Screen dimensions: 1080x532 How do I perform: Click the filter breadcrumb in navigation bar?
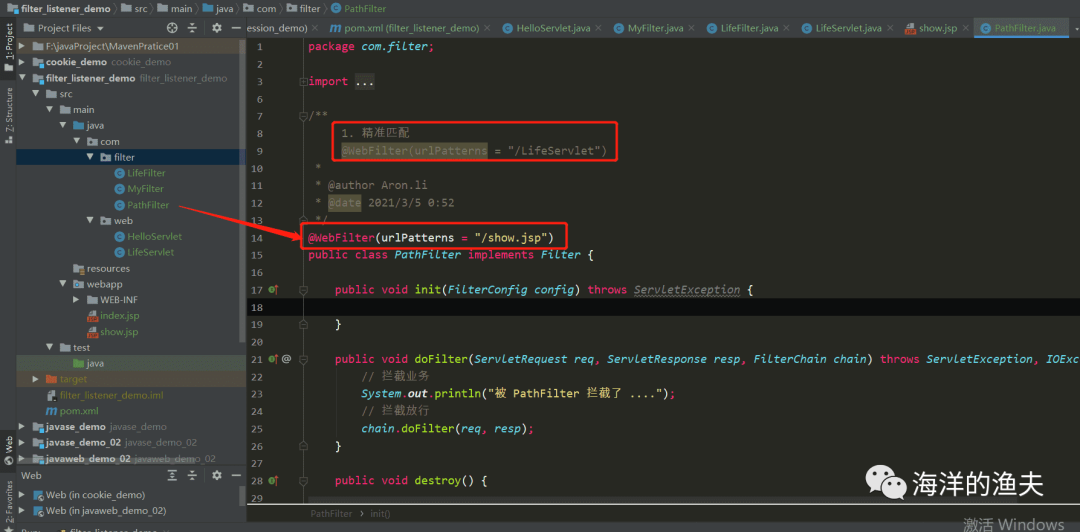click(x=304, y=9)
